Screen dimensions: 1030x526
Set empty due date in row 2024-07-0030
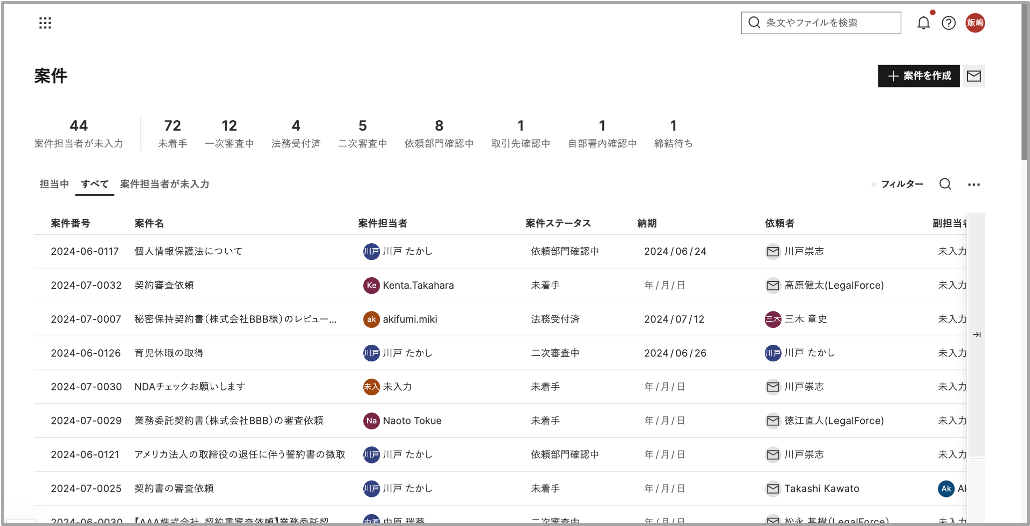pyautogui.click(x=665, y=387)
